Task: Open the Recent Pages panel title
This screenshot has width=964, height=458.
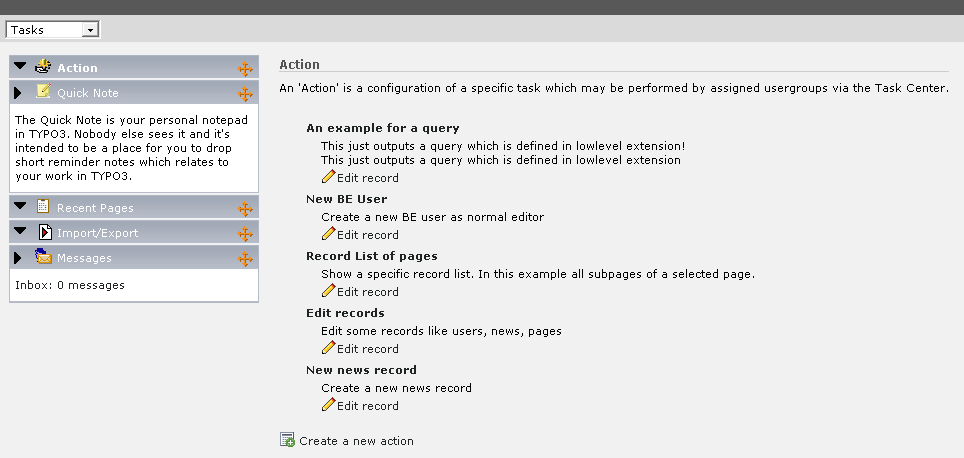Action: 95,208
